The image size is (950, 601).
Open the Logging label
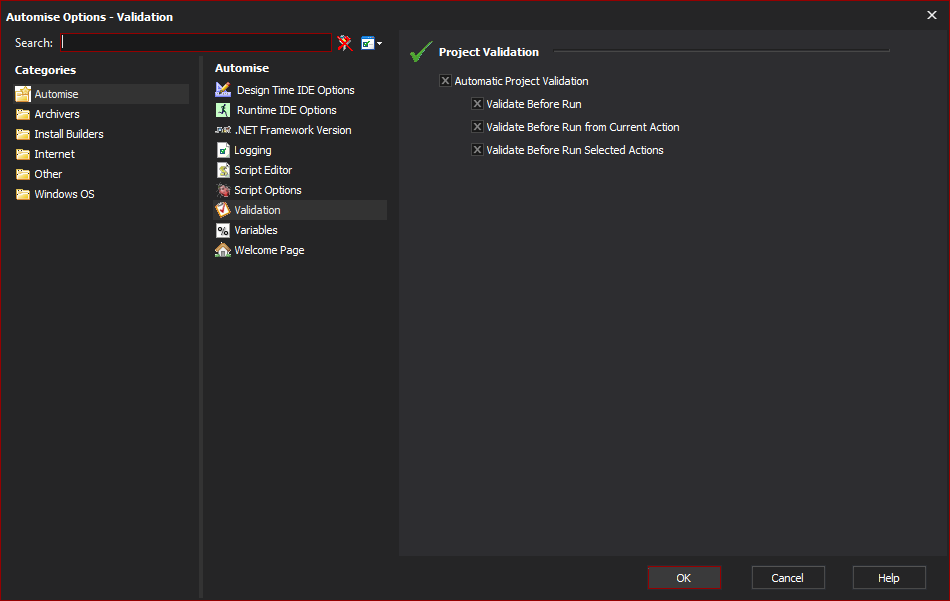253,150
